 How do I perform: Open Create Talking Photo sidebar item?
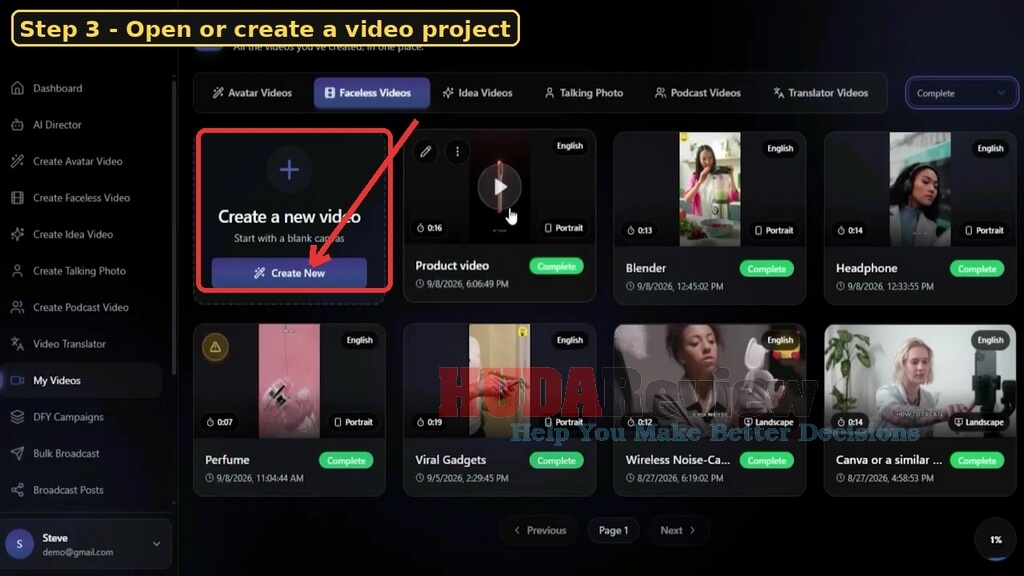click(x=69, y=271)
